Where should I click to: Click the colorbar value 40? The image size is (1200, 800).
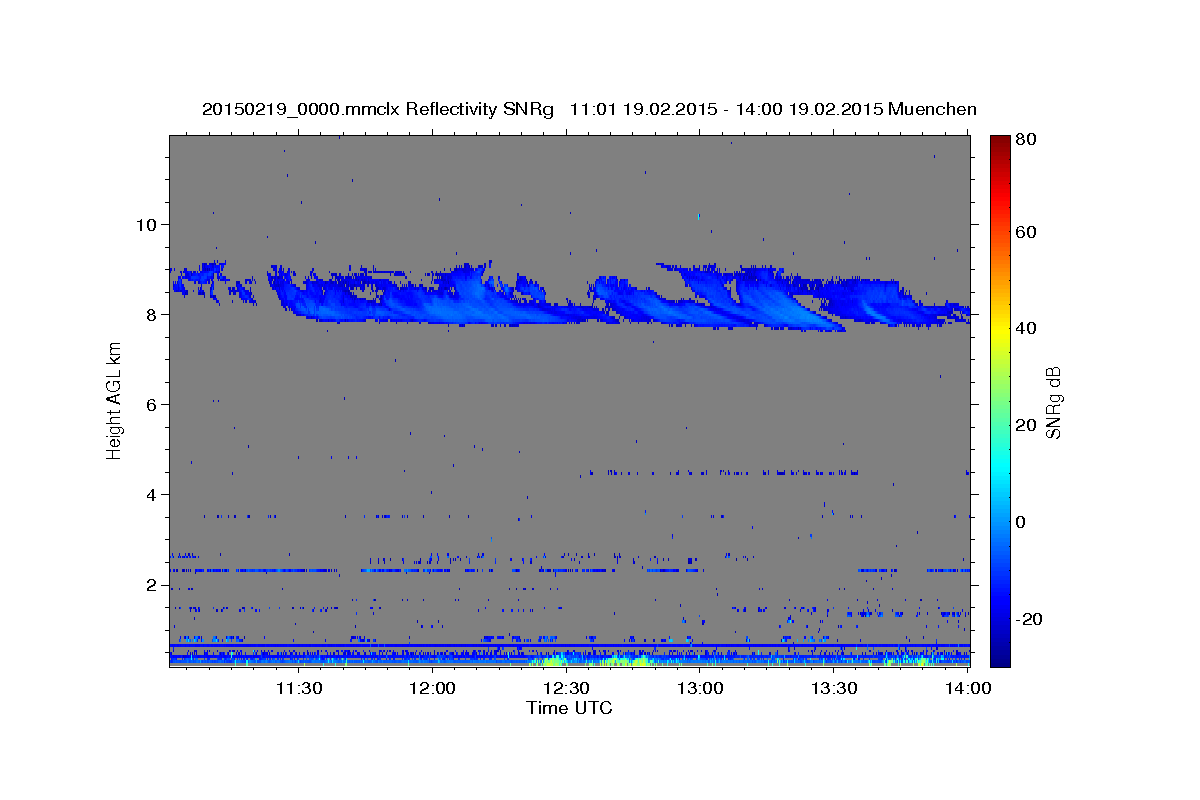coord(1025,328)
